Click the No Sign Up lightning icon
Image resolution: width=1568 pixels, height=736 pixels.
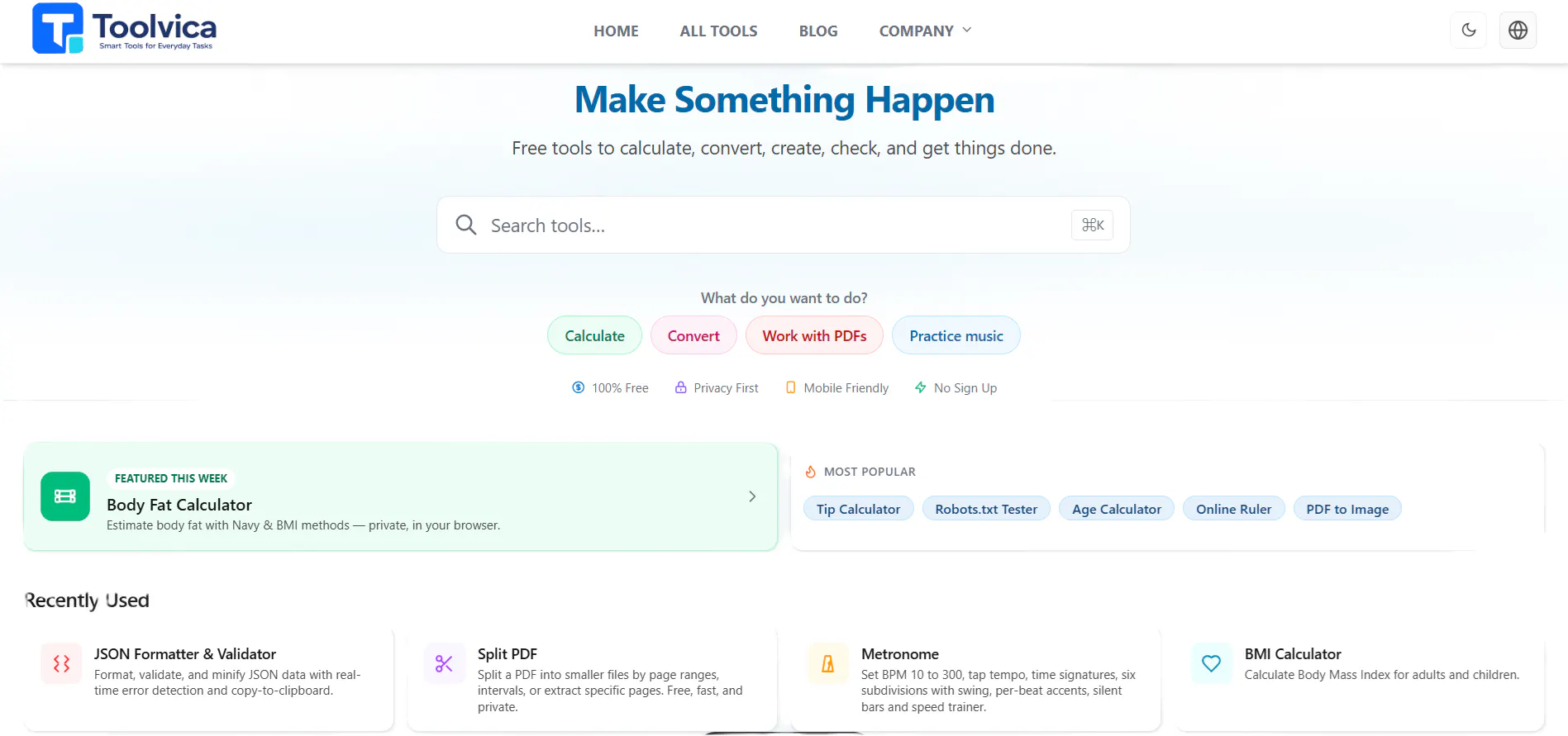point(920,387)
